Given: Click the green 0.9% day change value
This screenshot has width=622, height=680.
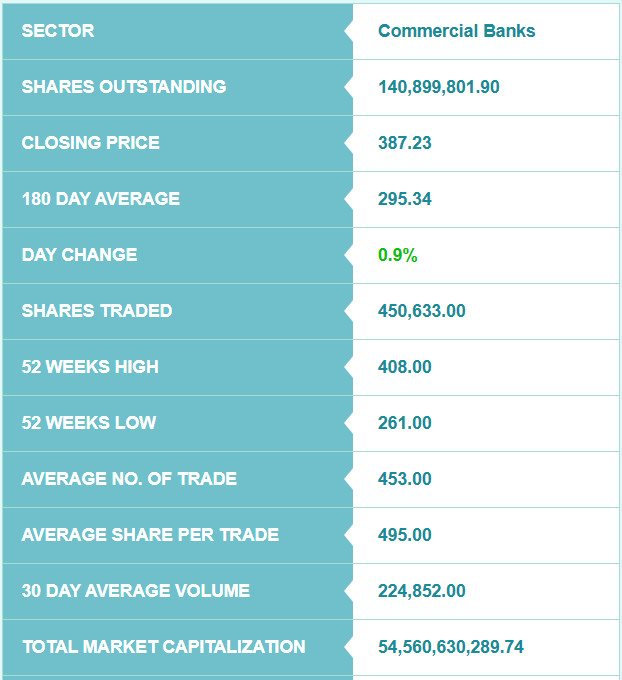Looking at the screenshot, I should coord(397,255).
